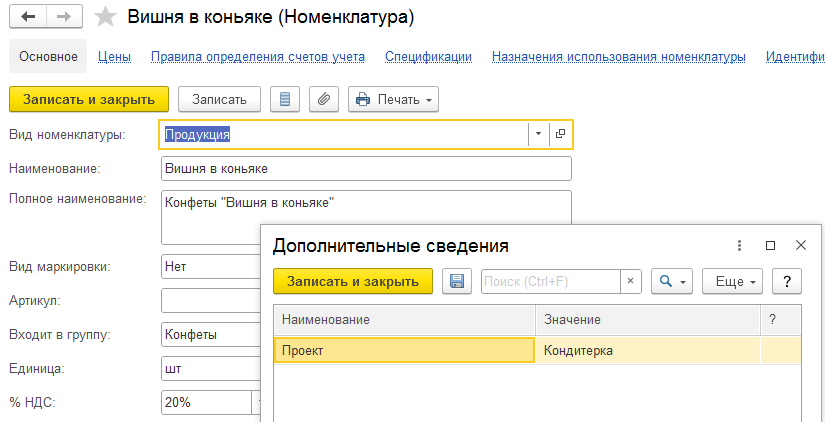
Task: Open the Печать dropdown menu
Action: pos(393,99)
